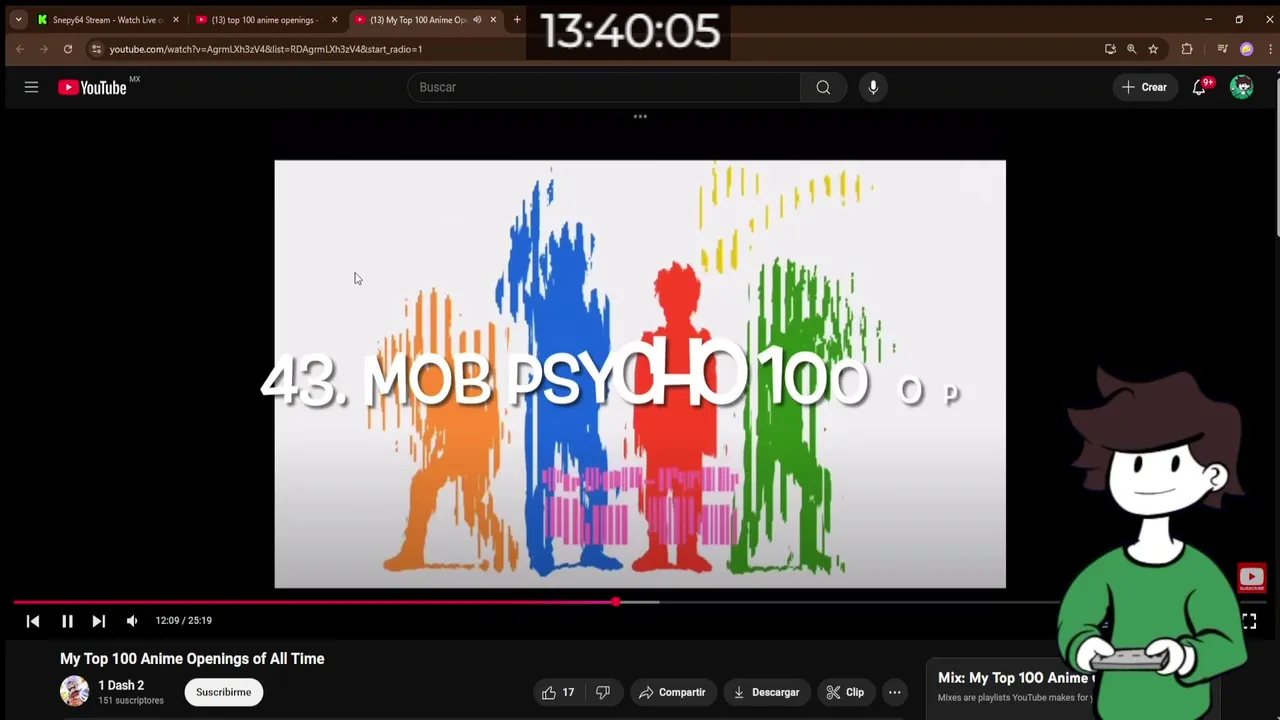The image size is (1280, 720).
Task: Go forward in browser history
Action: pos(43,49)
